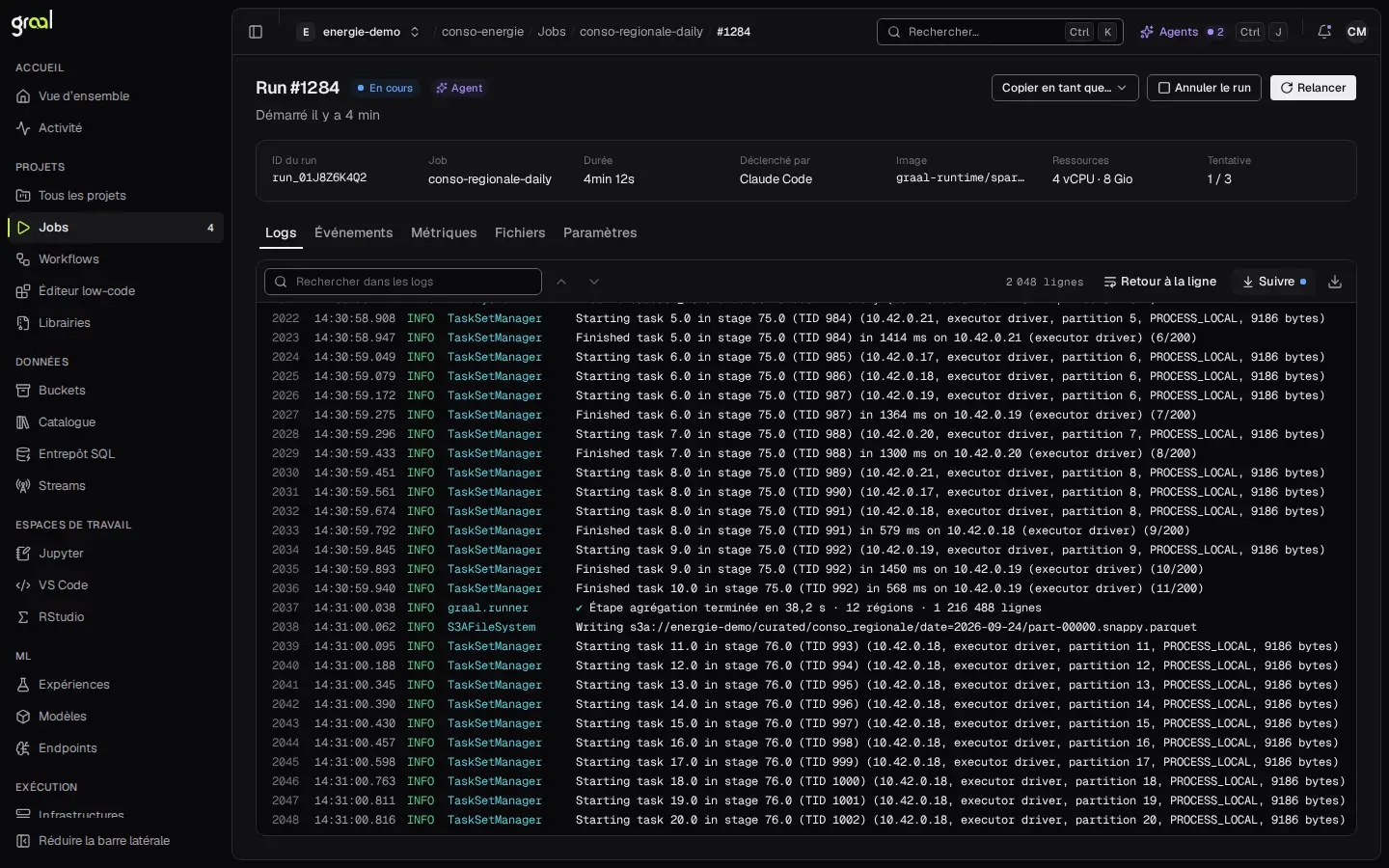Open Vue d'ensemble in sidebar

[116, 96]
